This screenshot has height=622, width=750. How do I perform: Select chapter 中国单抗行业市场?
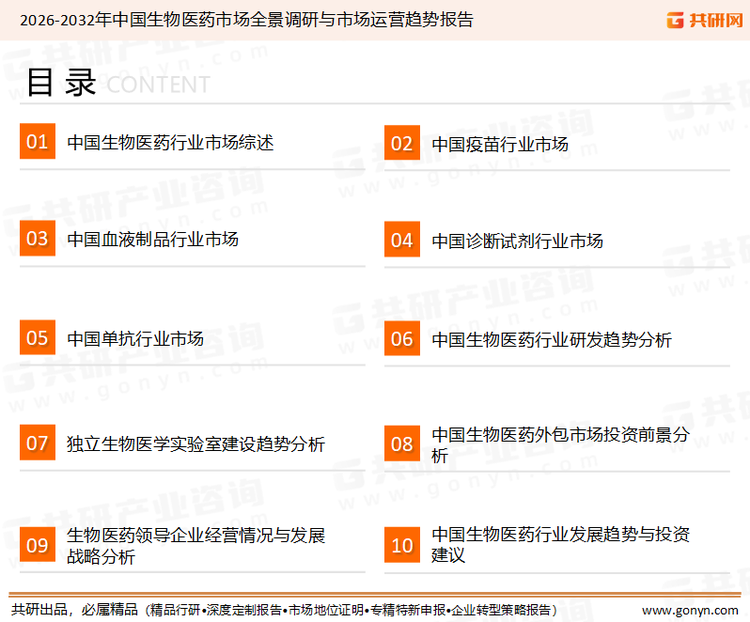click(135, 339)
